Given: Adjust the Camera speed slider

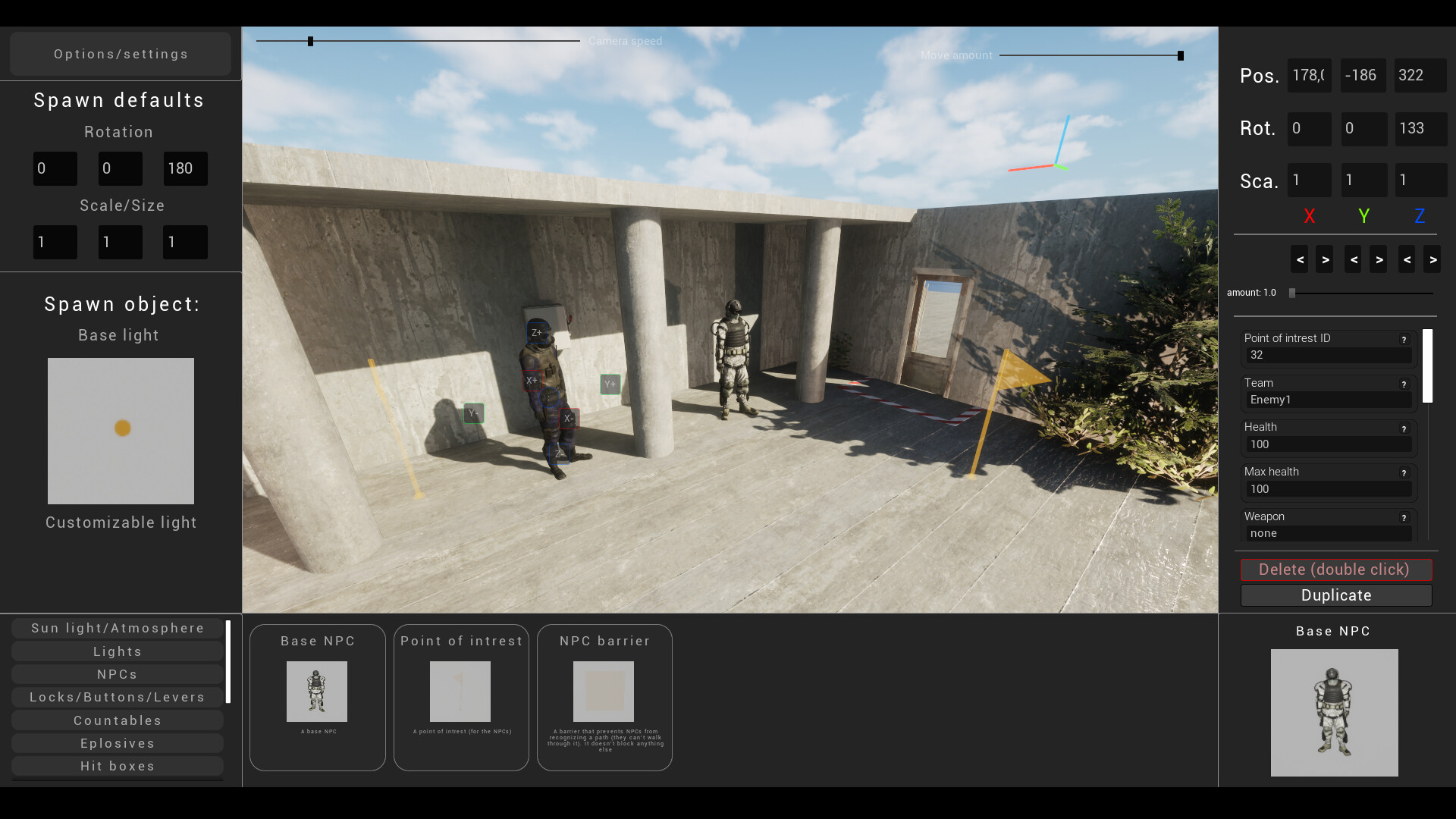Looking at the screenshot, I should 418,41.
